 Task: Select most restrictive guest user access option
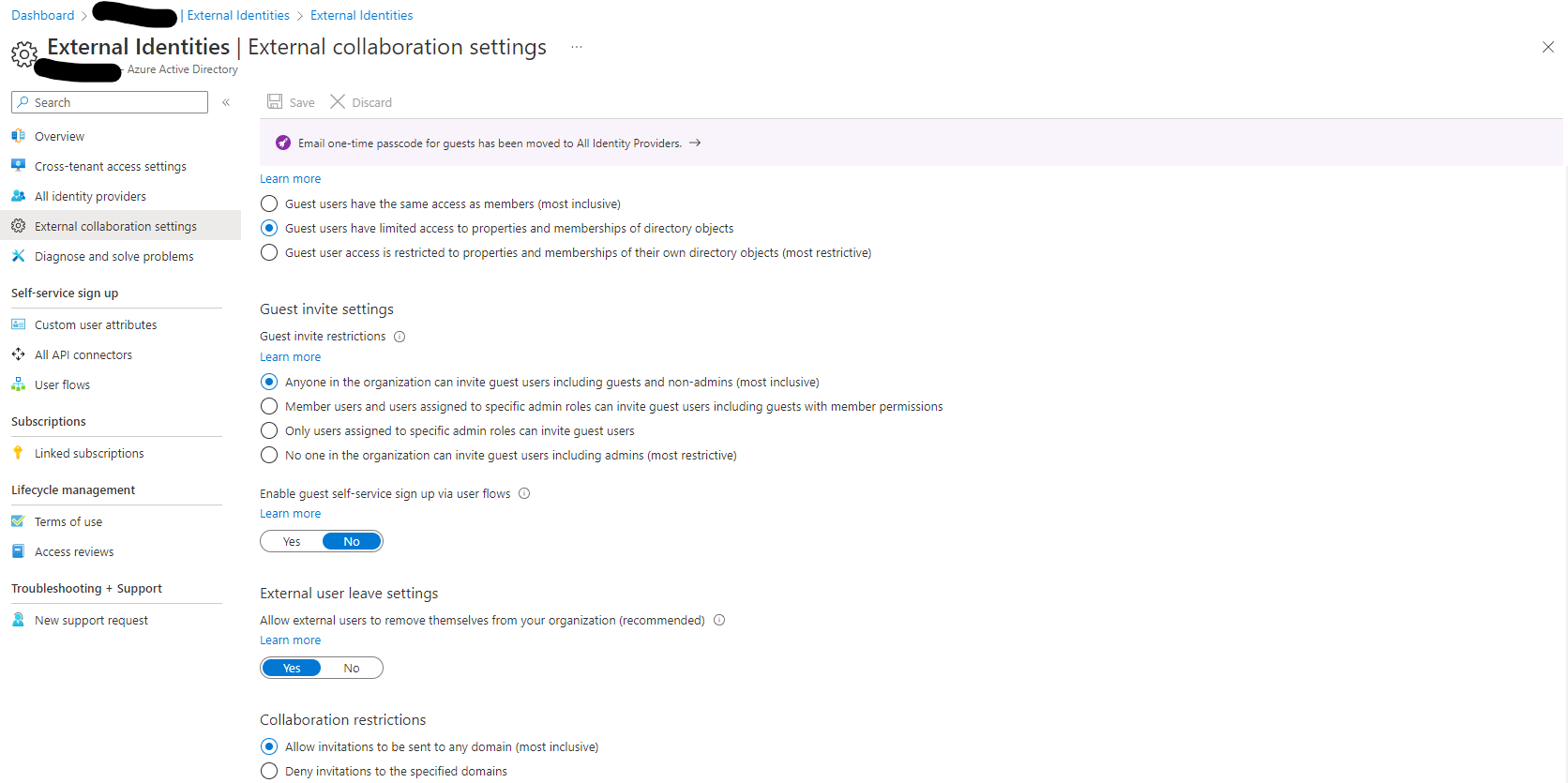pos(268,252)
